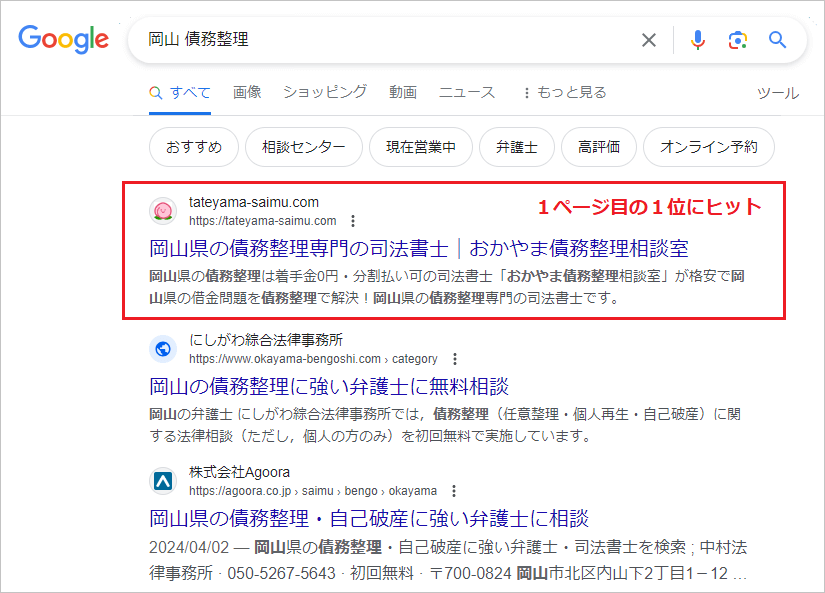
Task: Click the search magnifier icon
Action: [x=777, y=40]
